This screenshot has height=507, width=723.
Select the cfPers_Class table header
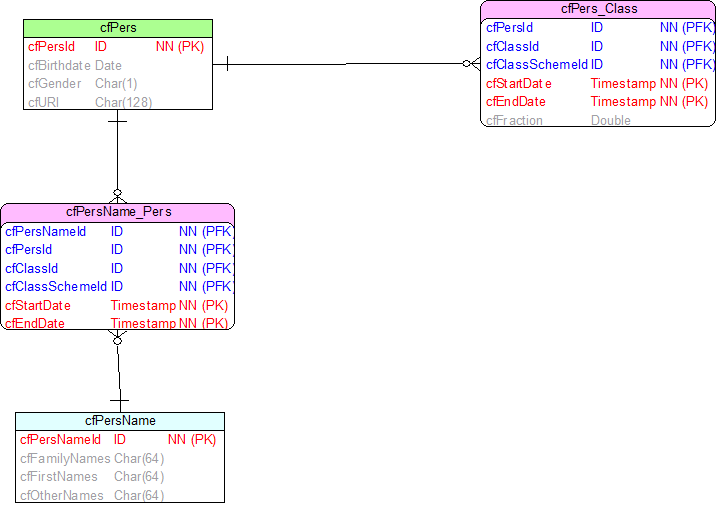point(598,9)
